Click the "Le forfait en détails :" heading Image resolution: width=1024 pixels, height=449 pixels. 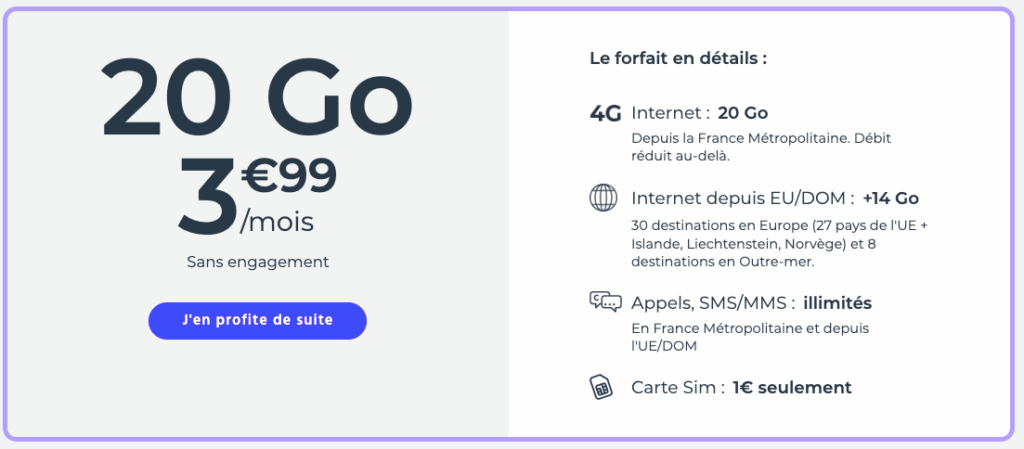[x=678, y=58]
